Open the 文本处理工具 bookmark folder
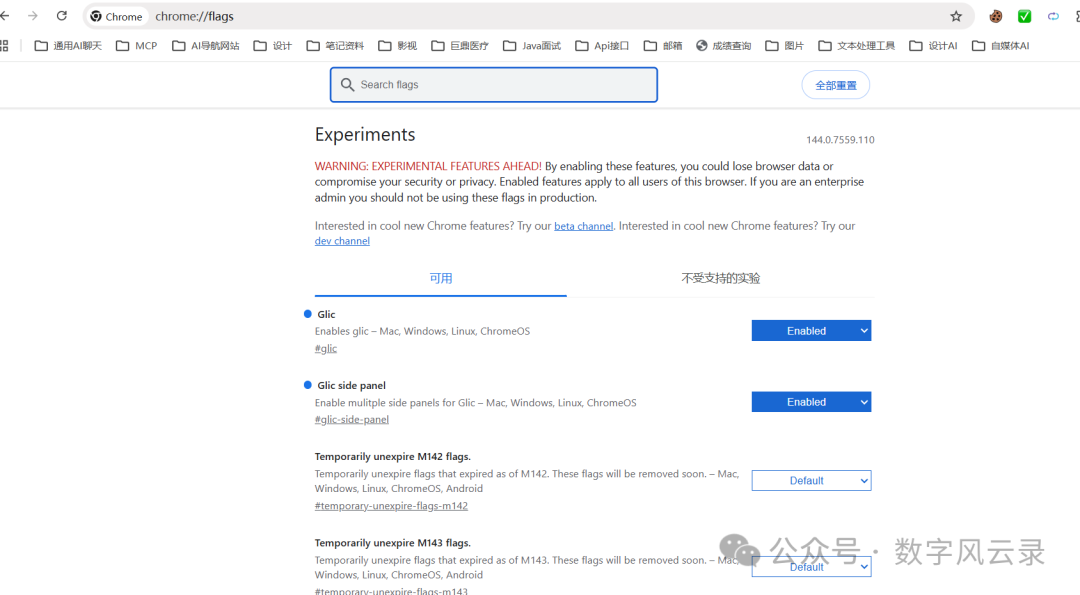 click(857, 45)
